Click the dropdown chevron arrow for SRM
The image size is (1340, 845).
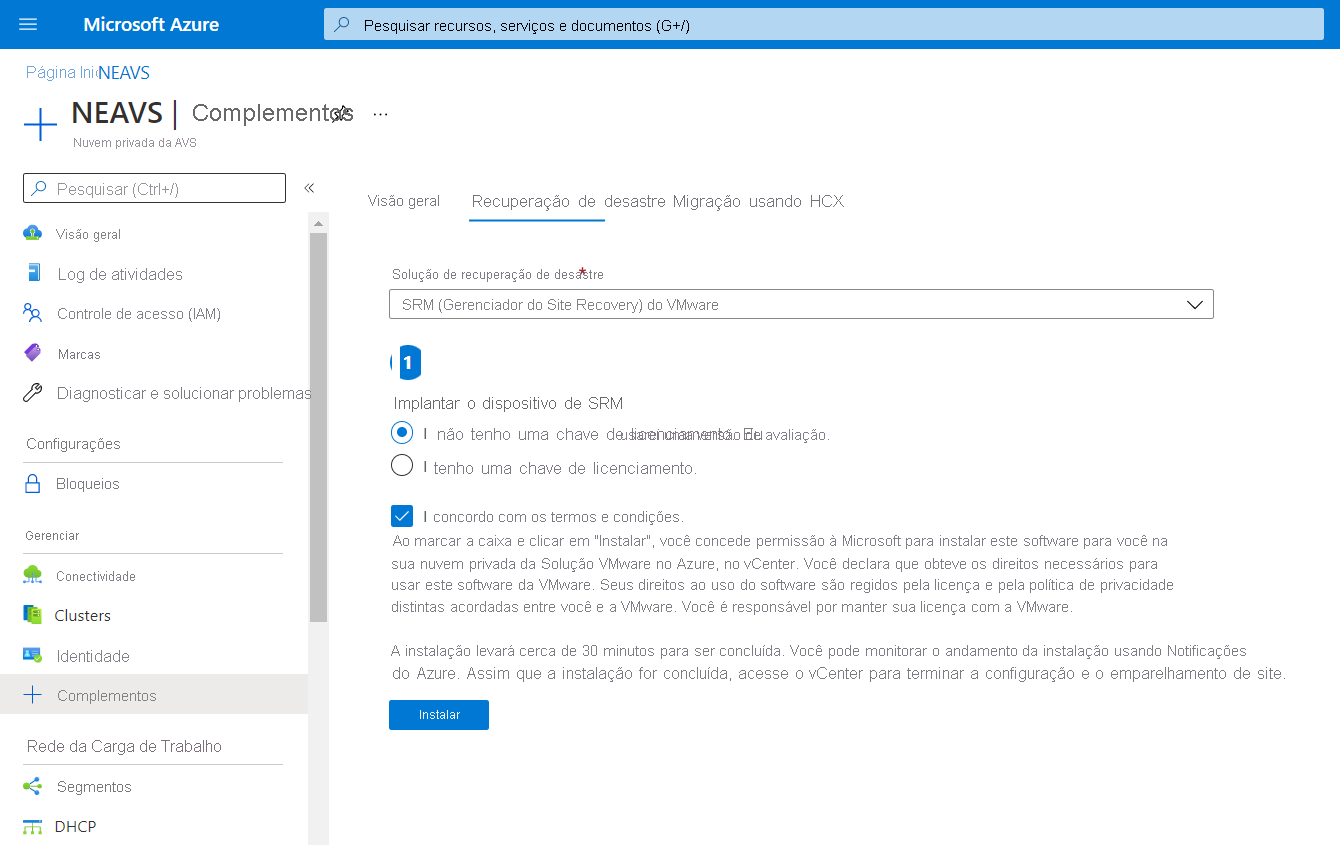1194,305
